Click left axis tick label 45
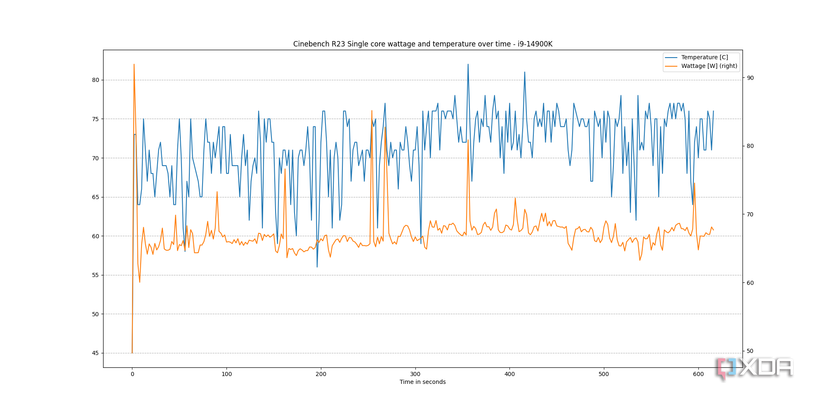Screen dimensions: 825x413 click(x=96, y=353)
